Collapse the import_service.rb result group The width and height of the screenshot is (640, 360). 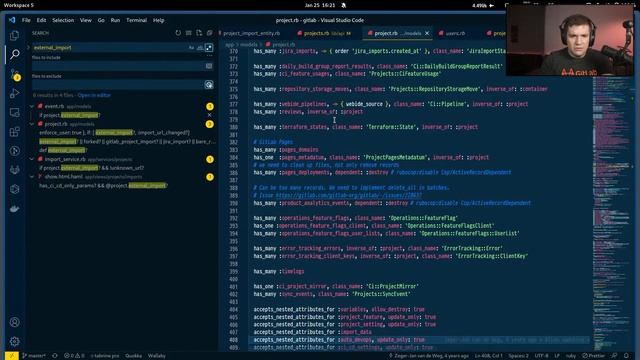pos(32,159)
